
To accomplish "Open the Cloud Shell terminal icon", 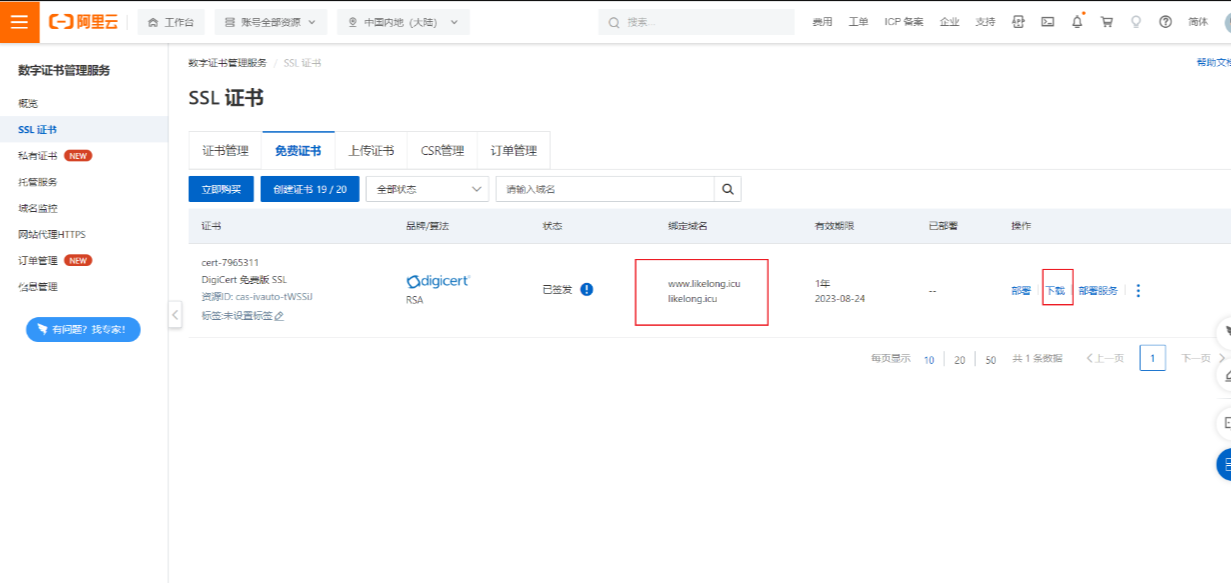I will 1047,22.
